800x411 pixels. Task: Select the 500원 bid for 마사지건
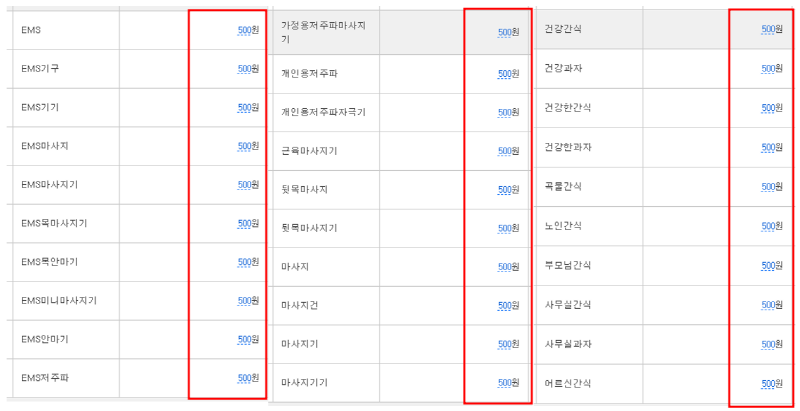pos(509,305)
